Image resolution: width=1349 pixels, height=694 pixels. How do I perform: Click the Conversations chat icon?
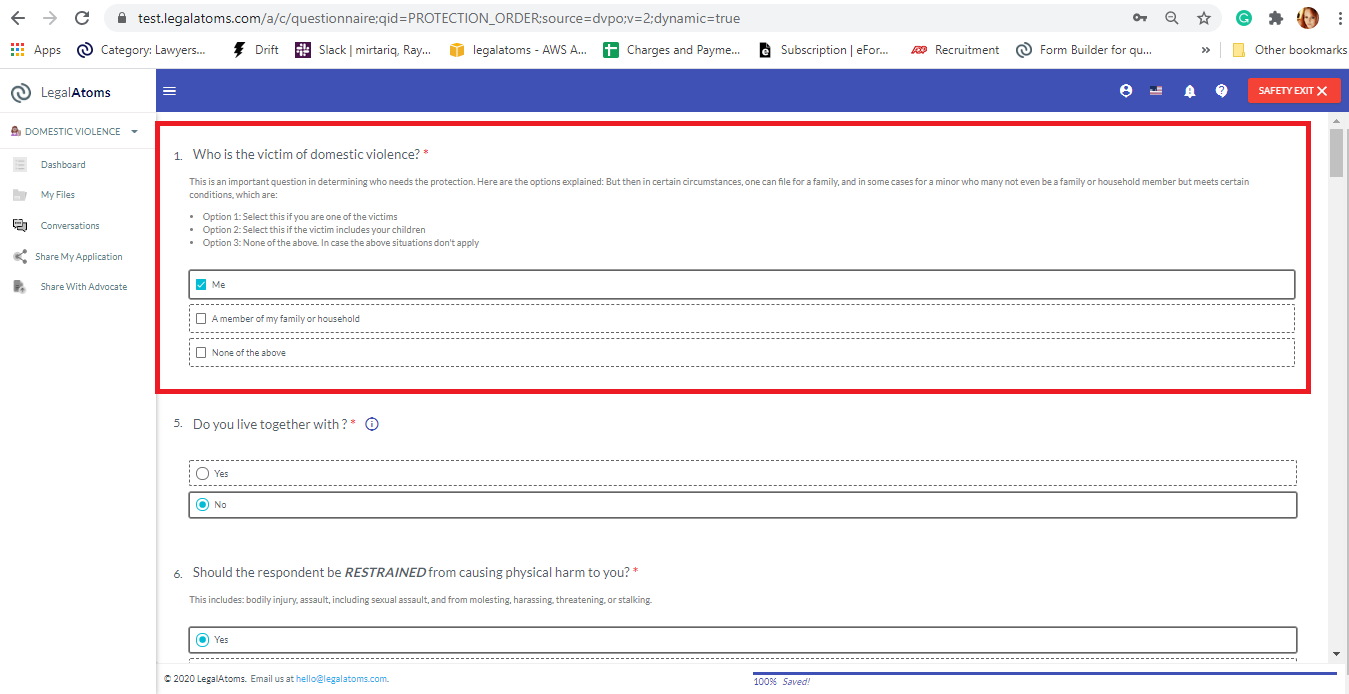(20, 226)
